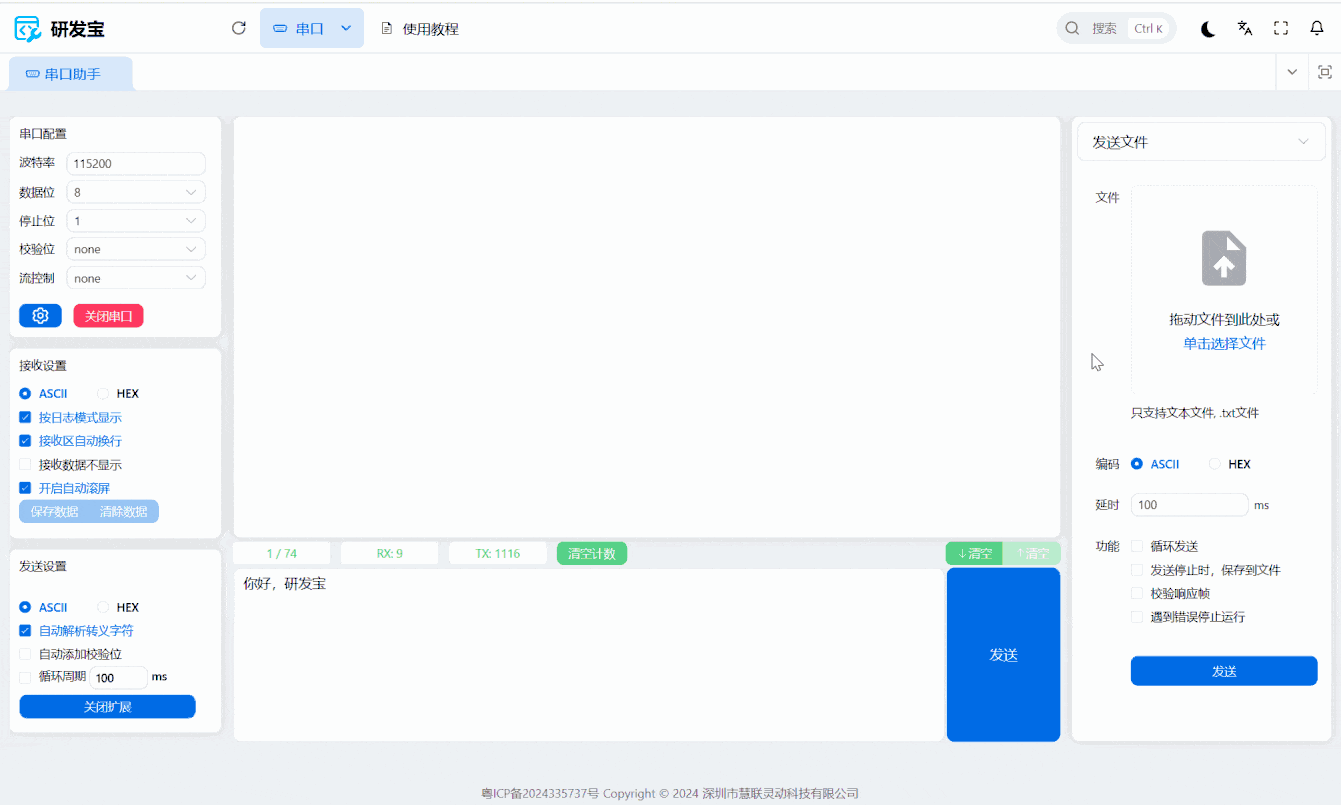Open the language translation icon

[x=1245, y=29]
